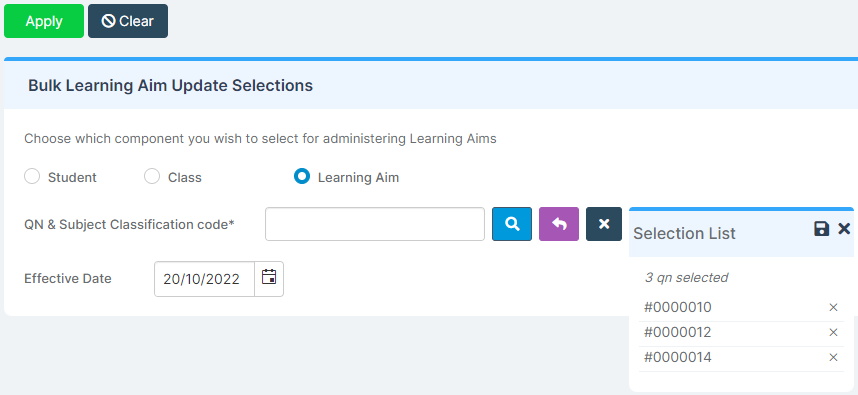Click the Clear button
858x395 pixels.
pyautogui.click(x=128, y=21)
